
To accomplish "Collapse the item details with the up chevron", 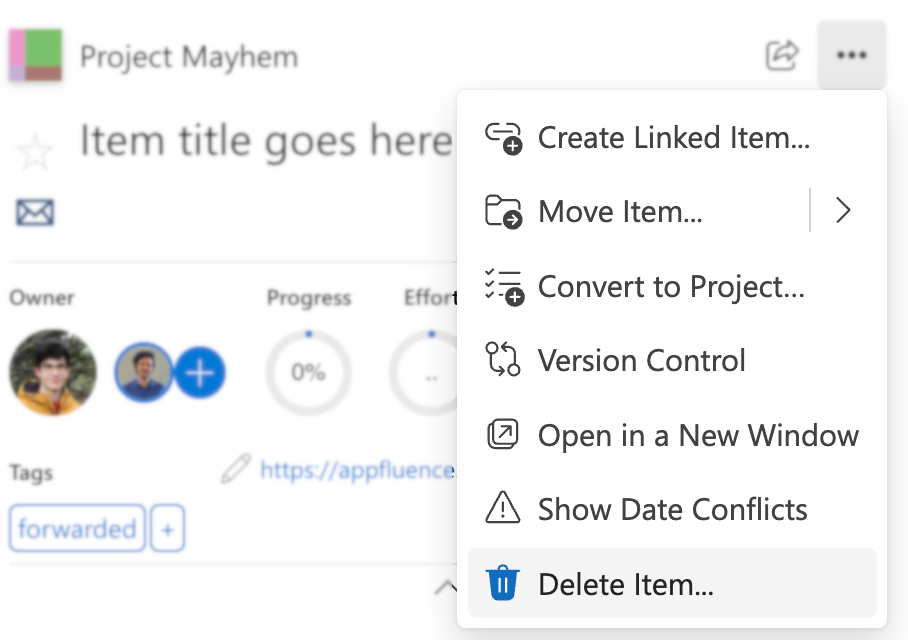I will (446, 590).
